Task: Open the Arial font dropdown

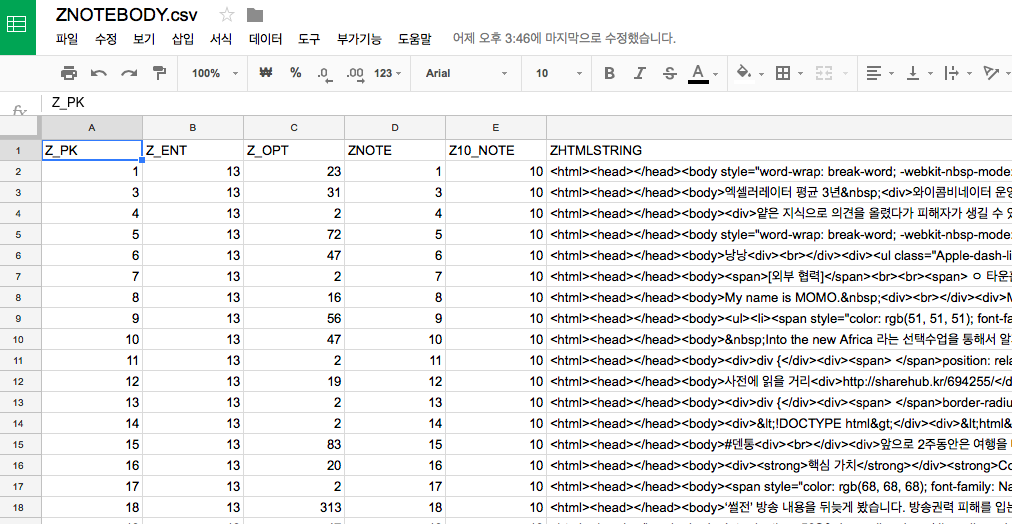Action: (x=467, y=74)
